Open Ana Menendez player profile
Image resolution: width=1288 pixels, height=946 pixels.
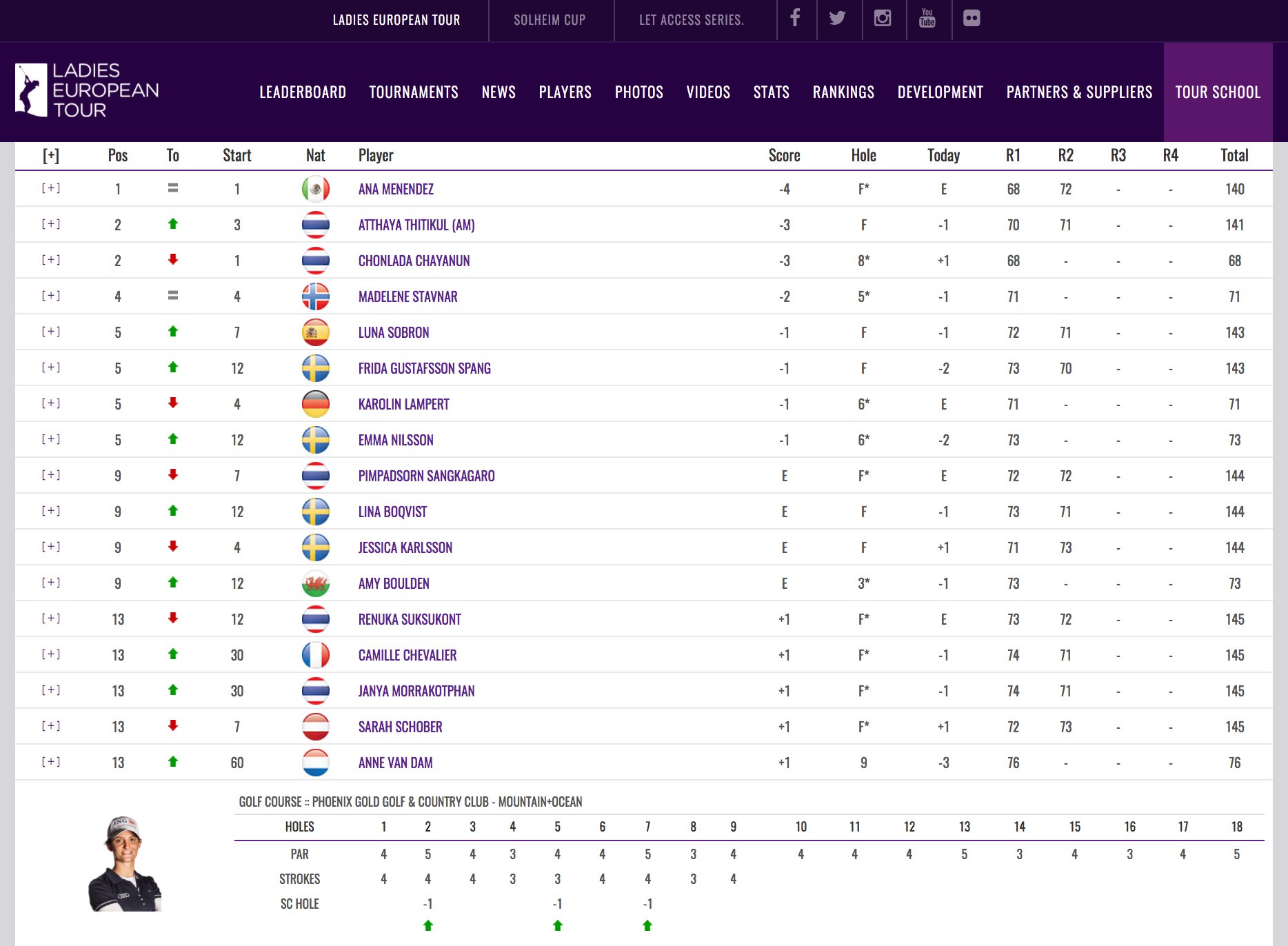(396, 189)
